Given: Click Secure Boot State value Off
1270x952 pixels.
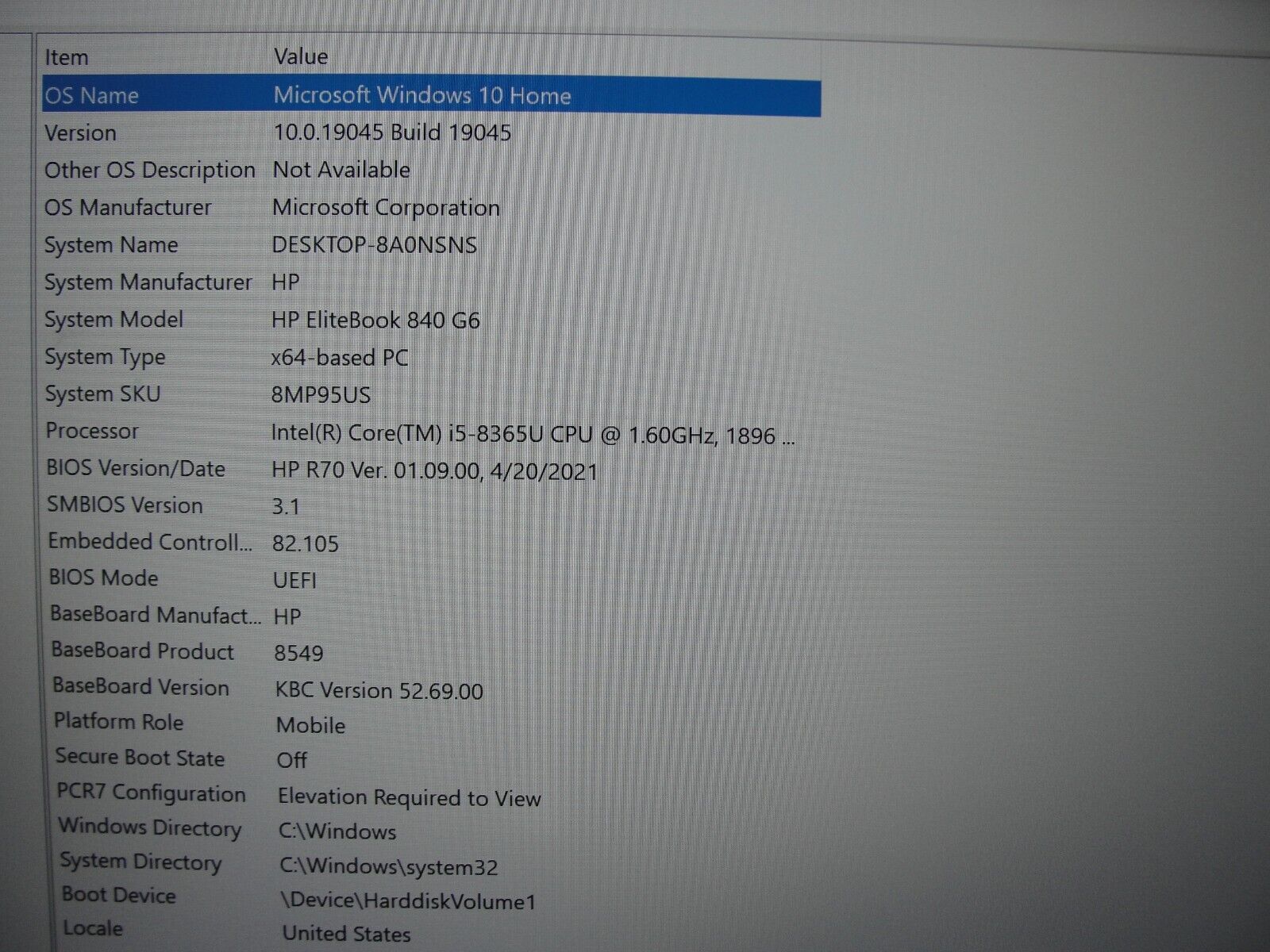Looking at the screenshot, I should pyautogui.click(x=291, y=761).
